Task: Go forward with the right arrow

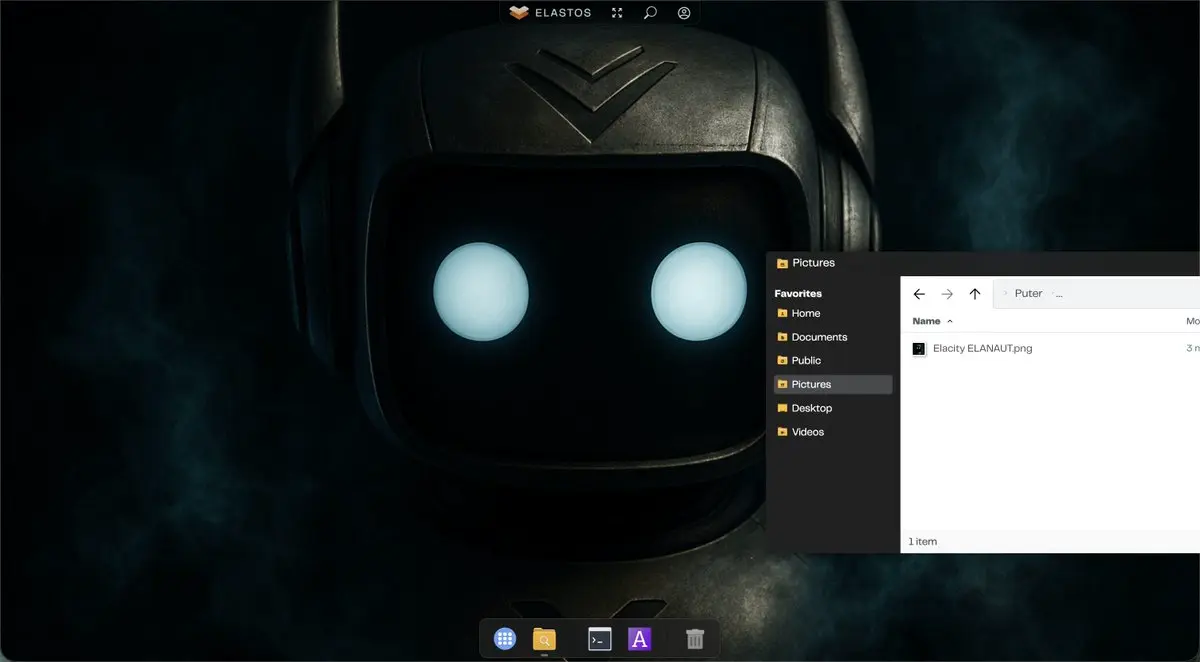Action: [x=947, y=294]
